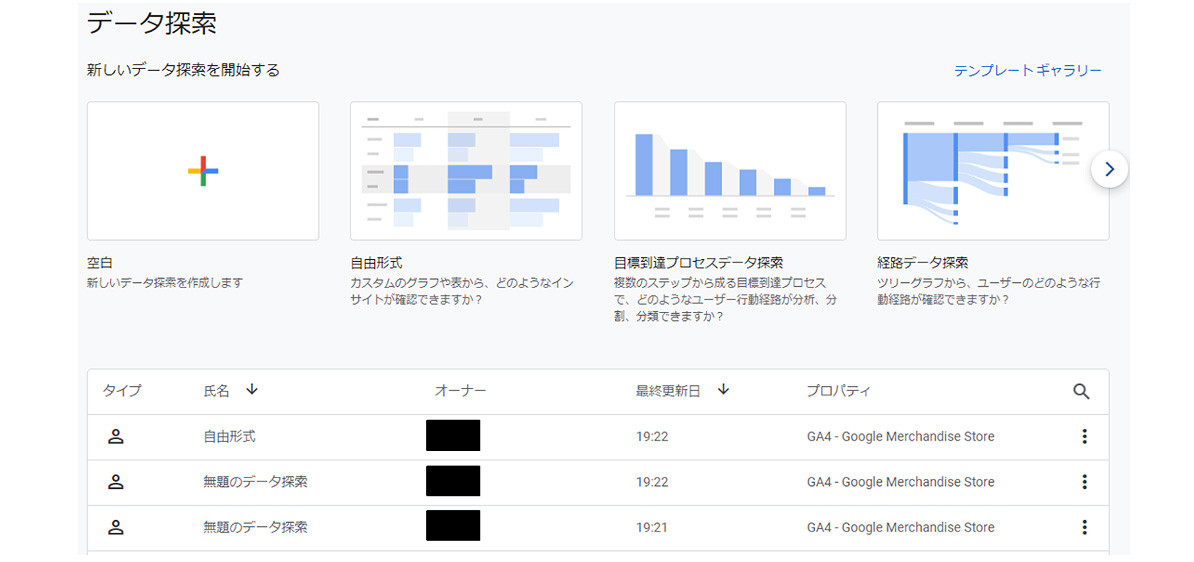Click the プロパティ column header
Screen dimensions: 1194x562
coord(838,391)
